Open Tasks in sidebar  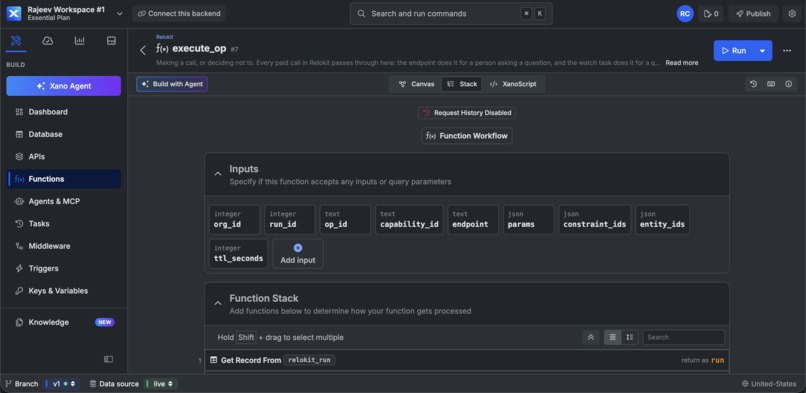click(x=64, y=223)
